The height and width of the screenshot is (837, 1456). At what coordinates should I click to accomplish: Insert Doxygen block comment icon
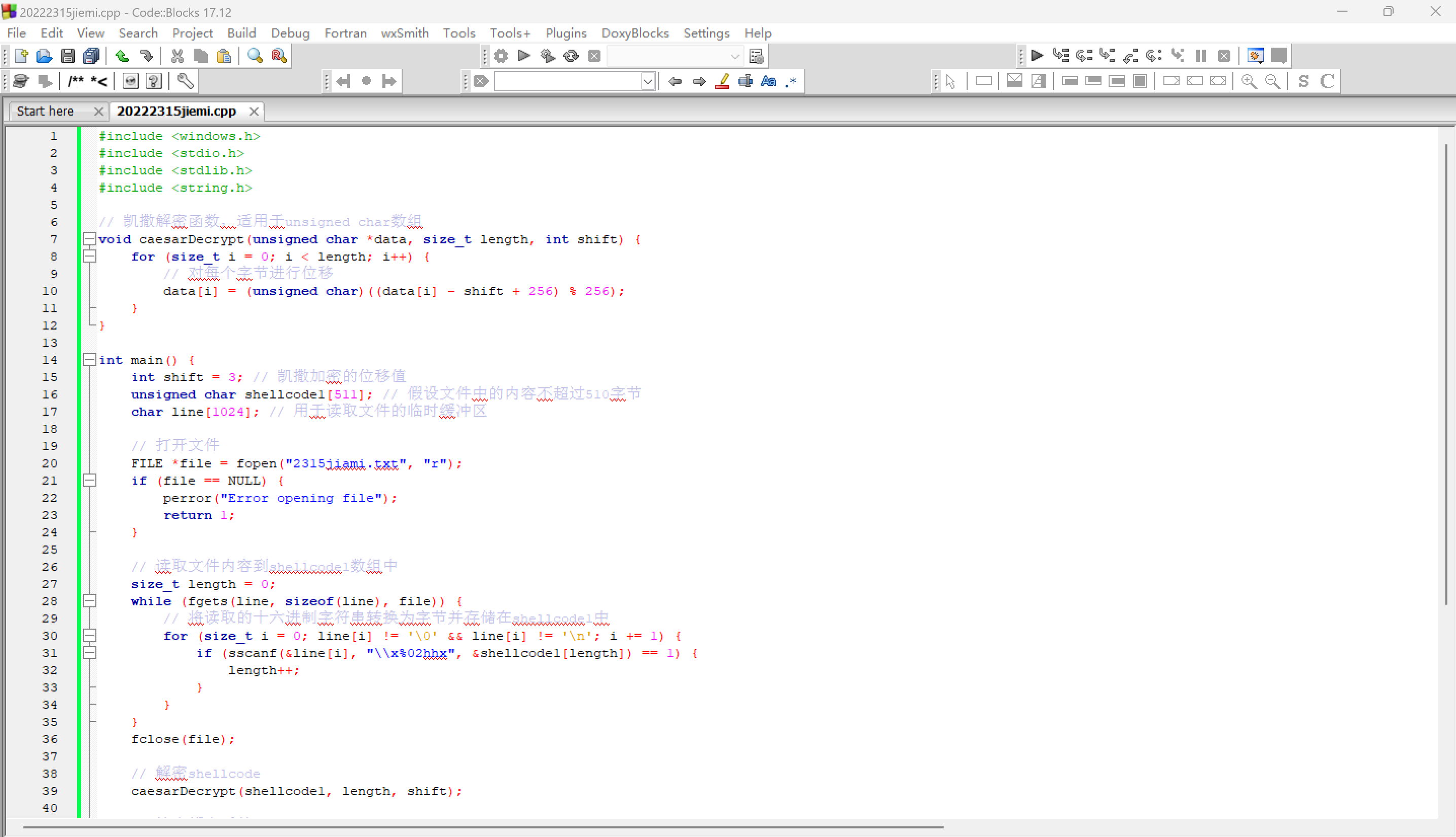76,82
